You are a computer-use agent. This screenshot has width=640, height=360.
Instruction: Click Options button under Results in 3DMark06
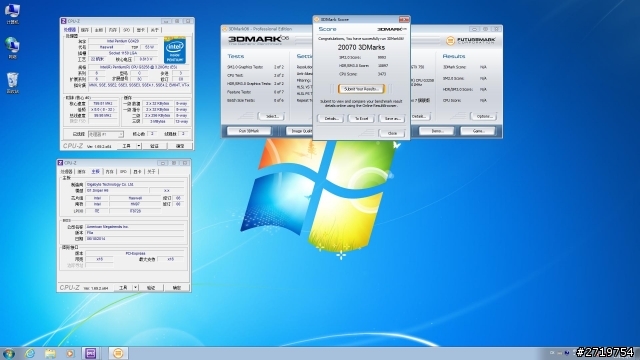pyautogui.click(x=484, y=116)
